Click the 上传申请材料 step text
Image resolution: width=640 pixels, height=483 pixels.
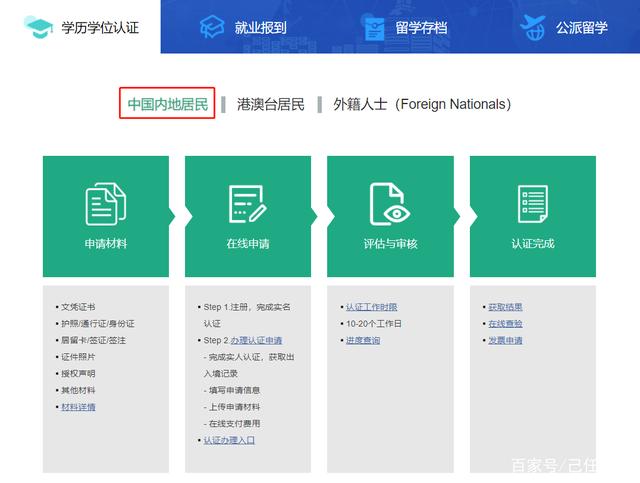(234, 407)
